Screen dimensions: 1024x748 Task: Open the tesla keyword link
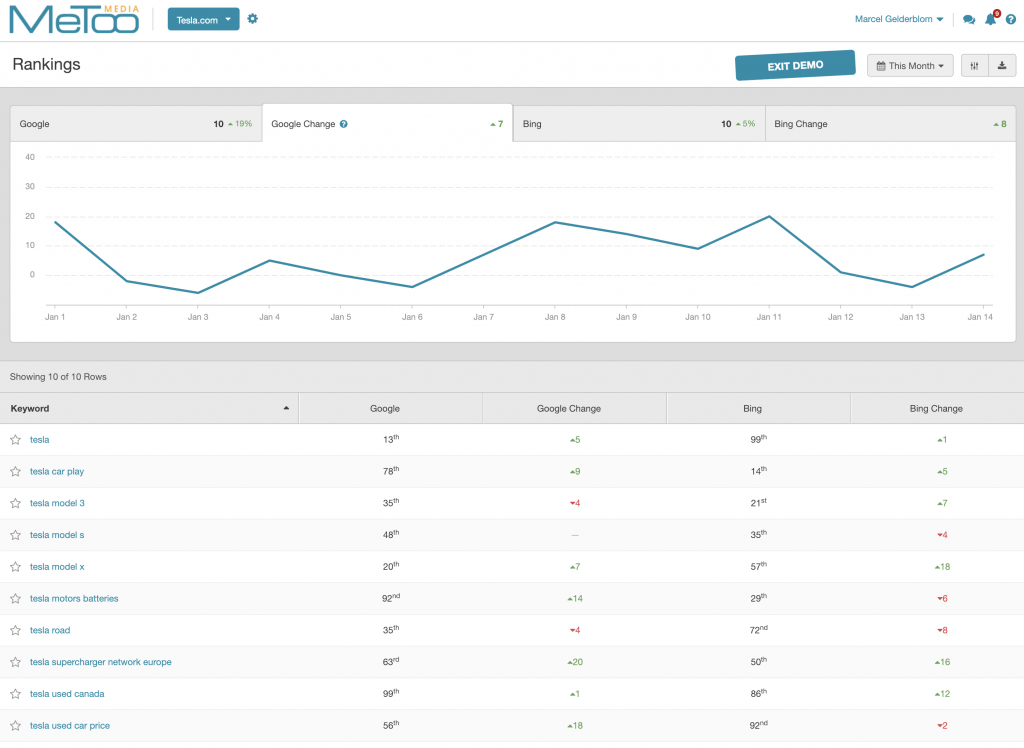[x=39, y=440]
